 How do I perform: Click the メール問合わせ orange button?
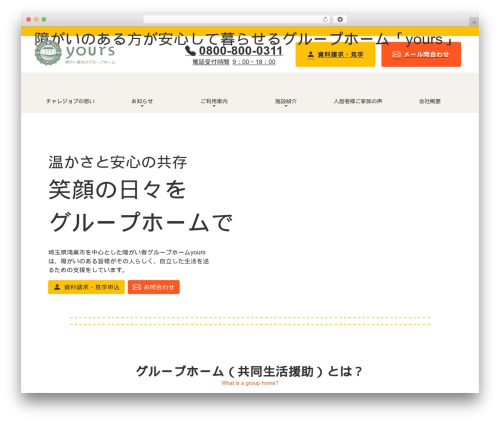click(421, 54)
